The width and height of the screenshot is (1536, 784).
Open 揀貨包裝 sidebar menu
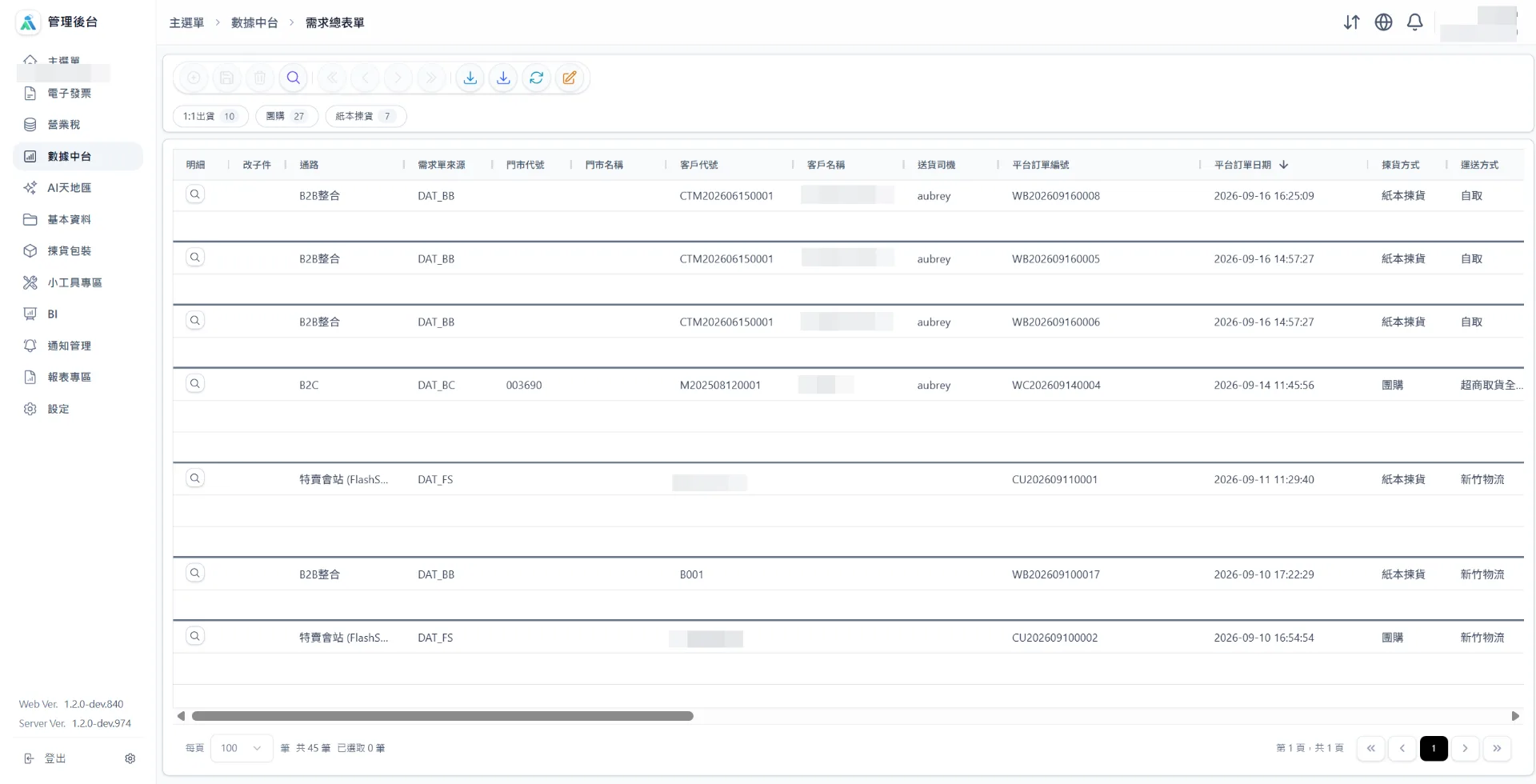tap(78, 251)
